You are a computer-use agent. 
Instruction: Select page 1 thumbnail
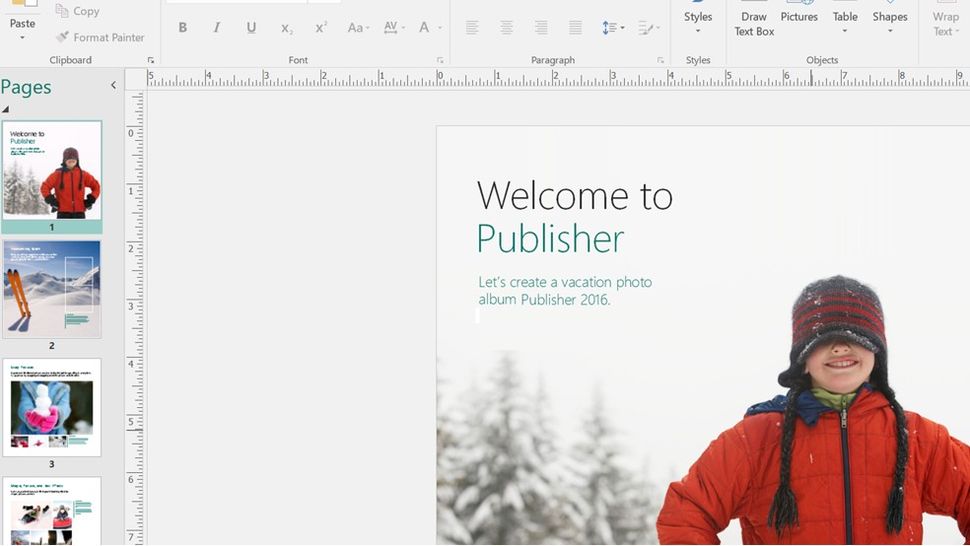[52, 171]
